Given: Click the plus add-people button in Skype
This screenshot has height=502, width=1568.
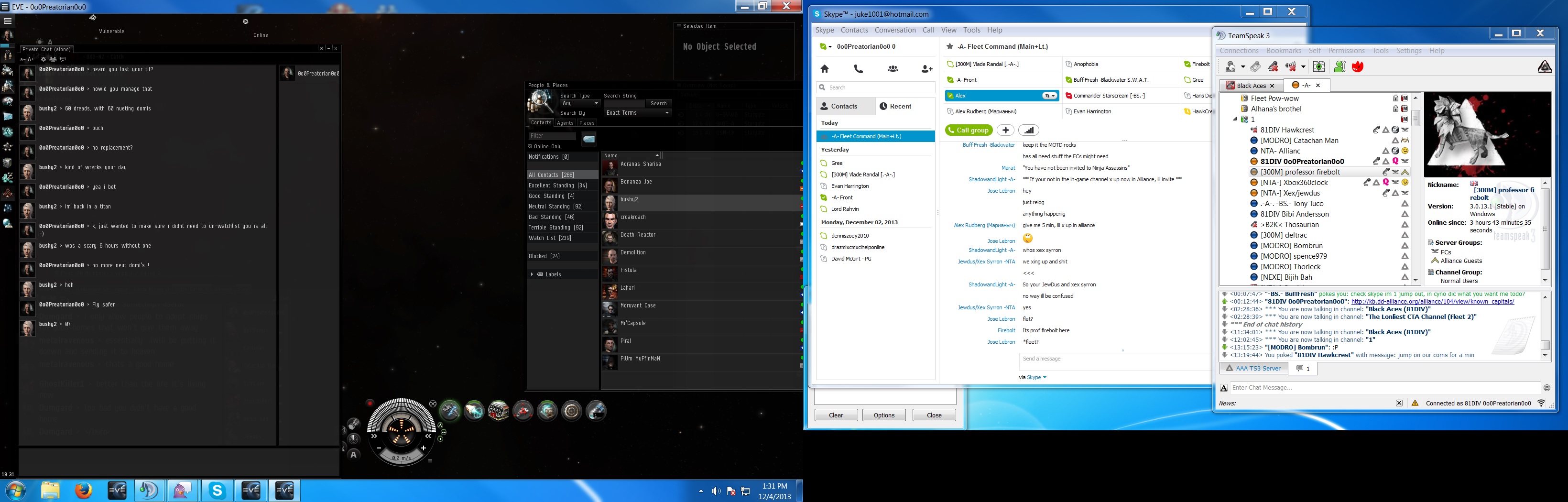Looking at the screenshot, I should (1005, 130).
